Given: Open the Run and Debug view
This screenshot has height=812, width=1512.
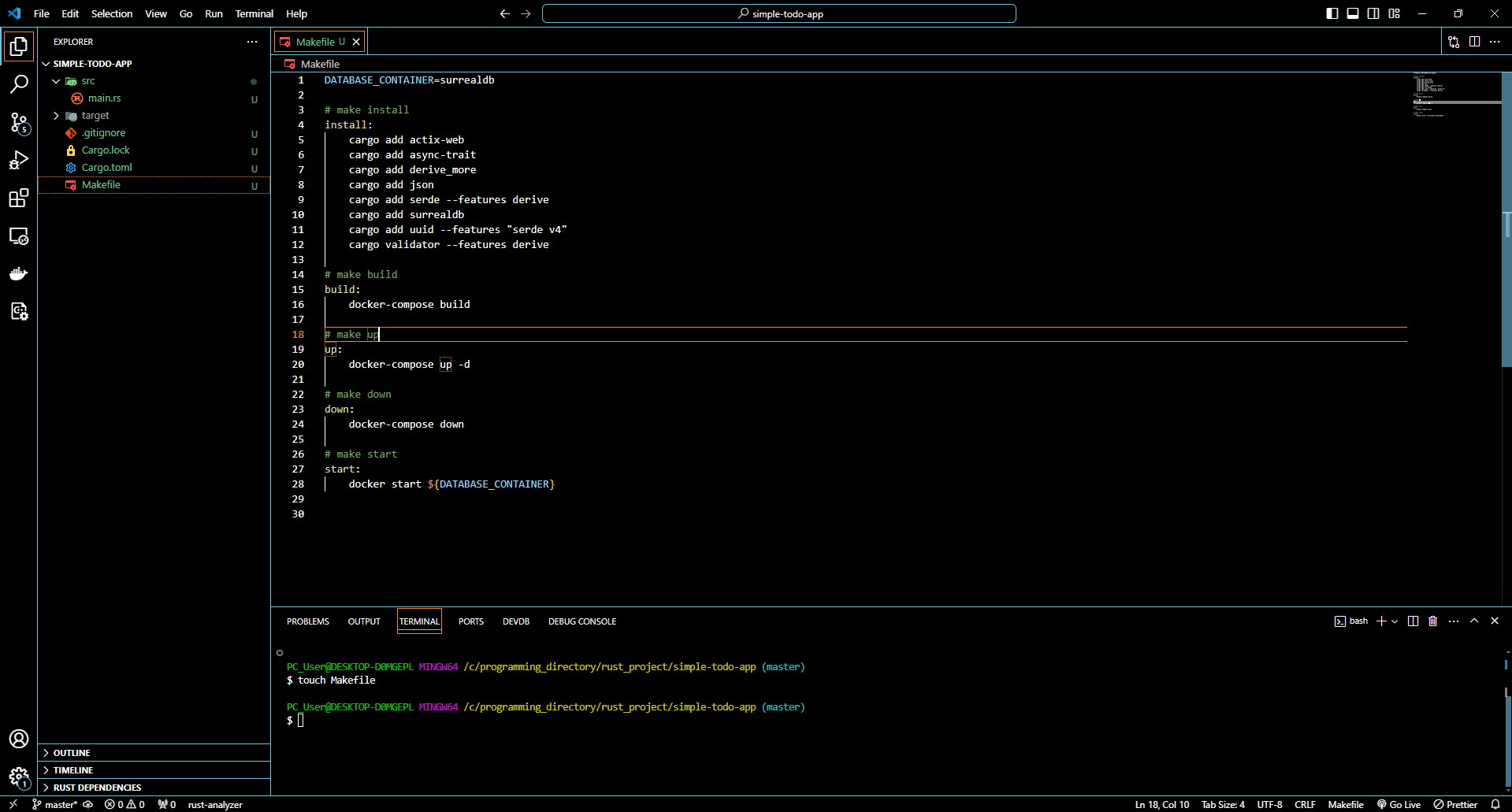Looking at the screenshot, I should tap(19, 160).
